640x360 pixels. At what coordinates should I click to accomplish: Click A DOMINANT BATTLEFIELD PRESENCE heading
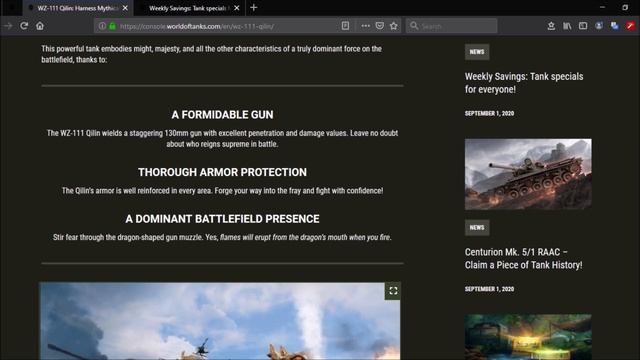pos(222,219)
